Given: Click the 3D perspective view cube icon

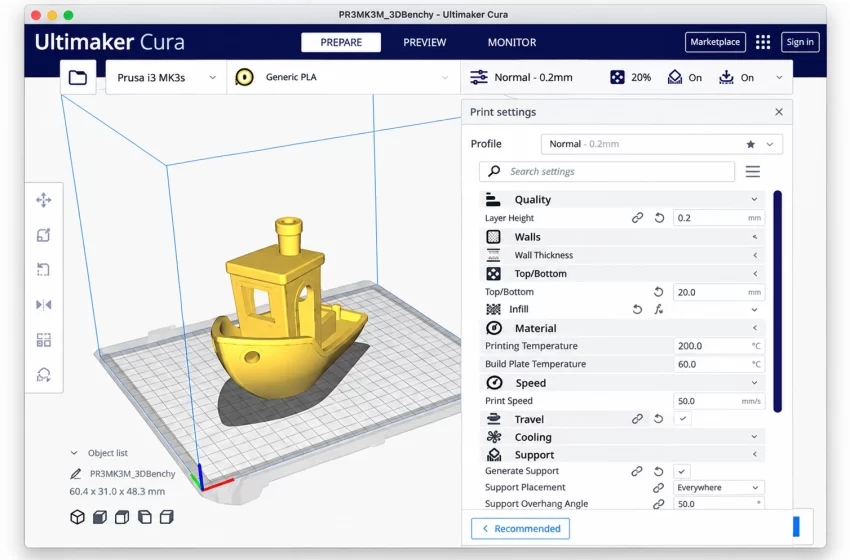Looking at the screenshot, I should [x=78, y=517].
